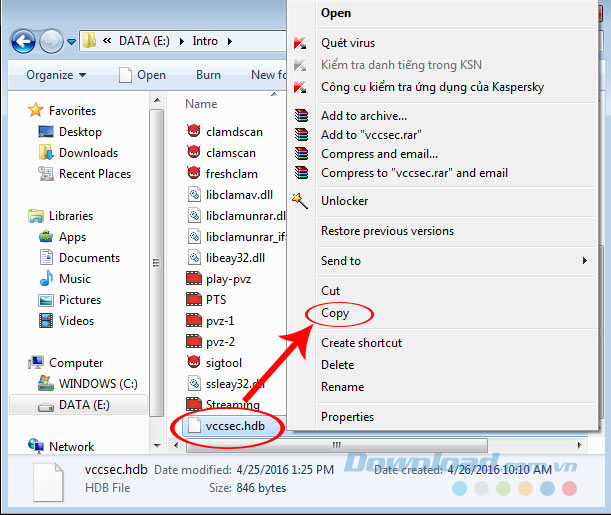Viewport: 611px width, 515px height.
Task: Click Burn in the toolbar
Action: click(208, 75)
